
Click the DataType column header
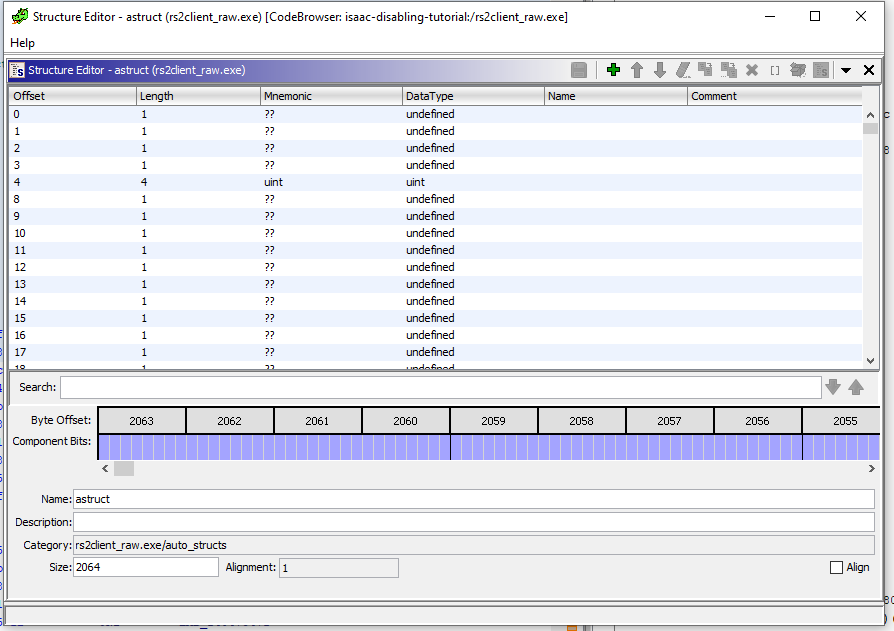coord(473,96)
